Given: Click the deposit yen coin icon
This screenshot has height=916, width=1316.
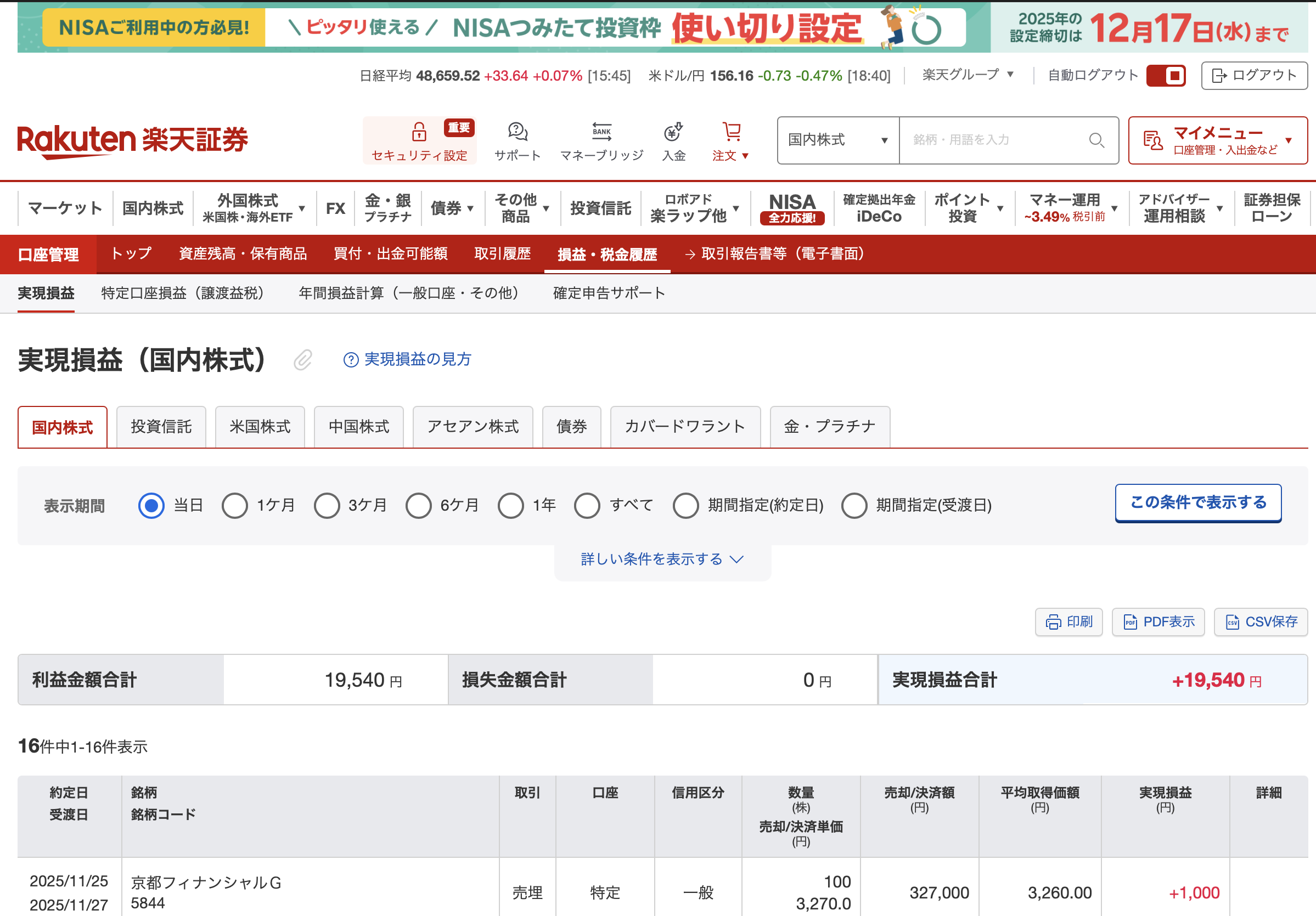Looking at the screenshot, I should [673, 132].
